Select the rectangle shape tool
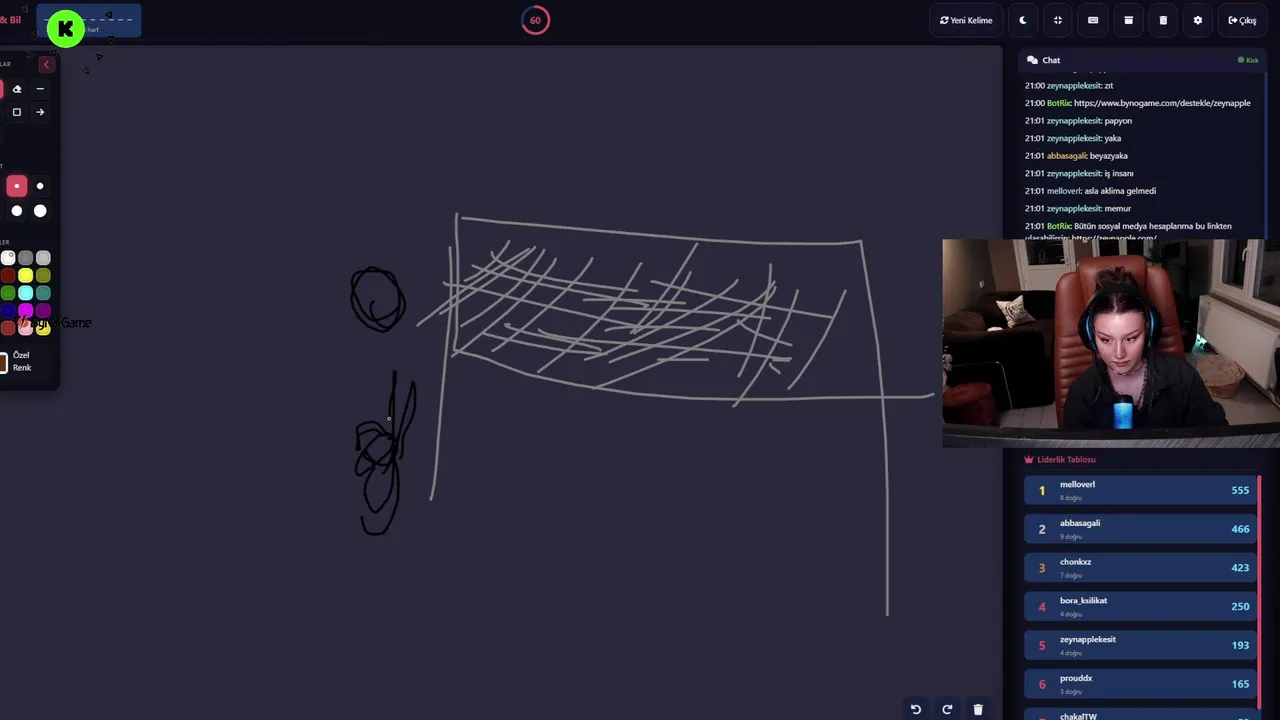This screenshot has height=720, width=1280. (17, 112)
